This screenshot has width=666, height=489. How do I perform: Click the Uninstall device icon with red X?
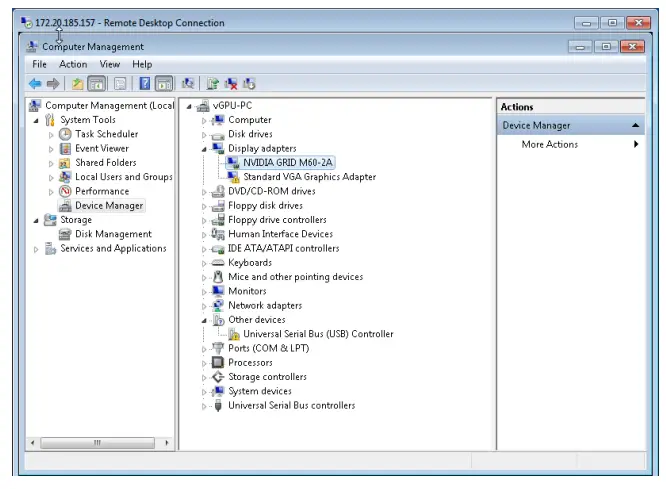coord(231,84)
